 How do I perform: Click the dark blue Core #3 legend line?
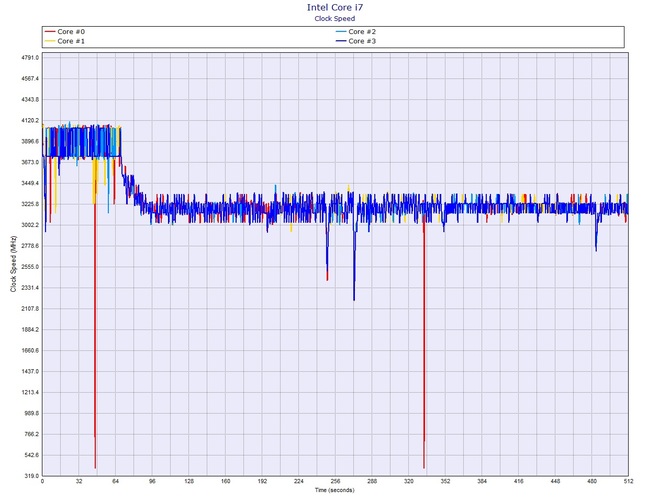click(x=341, y=41)
